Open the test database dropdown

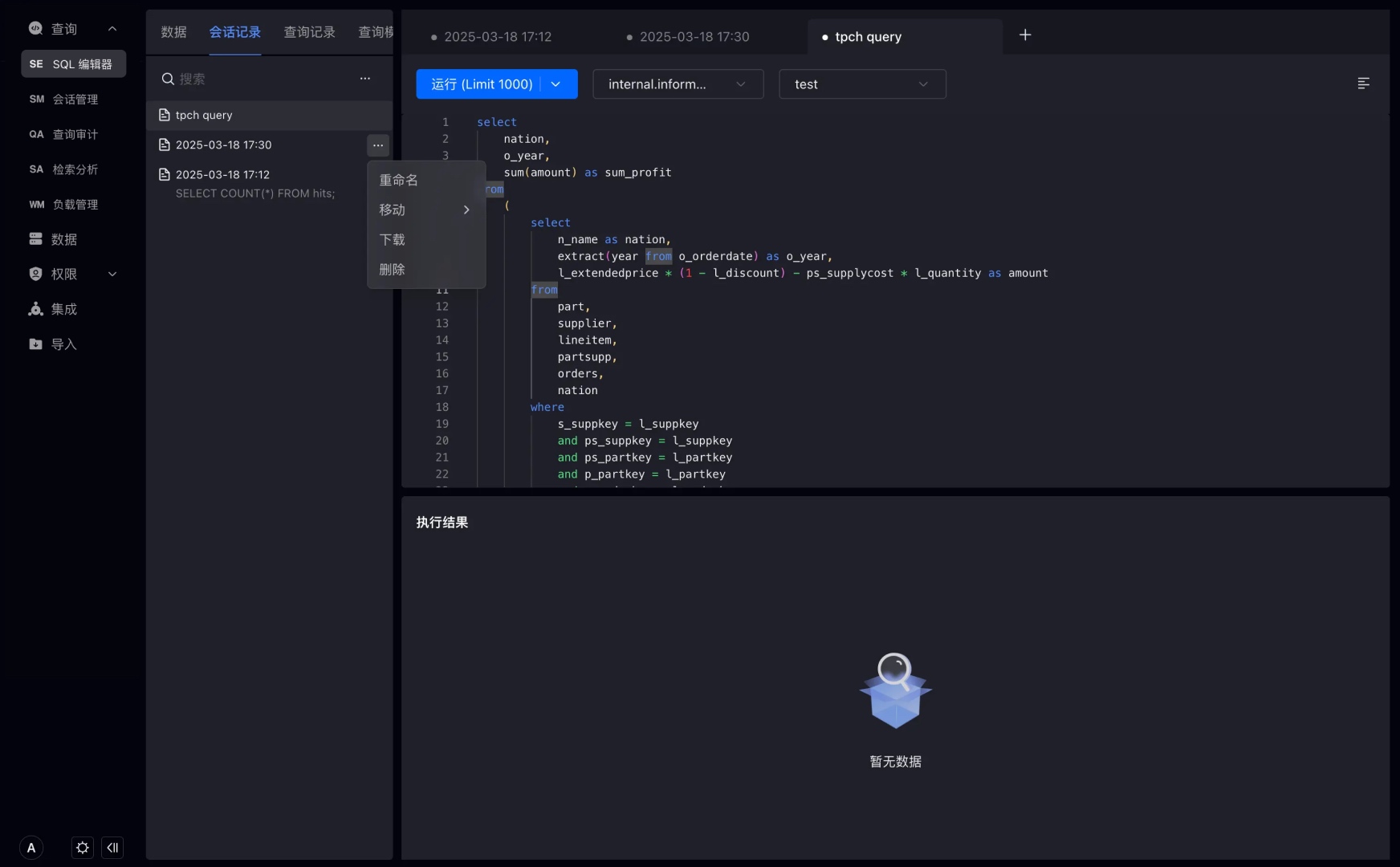(863, 84)
